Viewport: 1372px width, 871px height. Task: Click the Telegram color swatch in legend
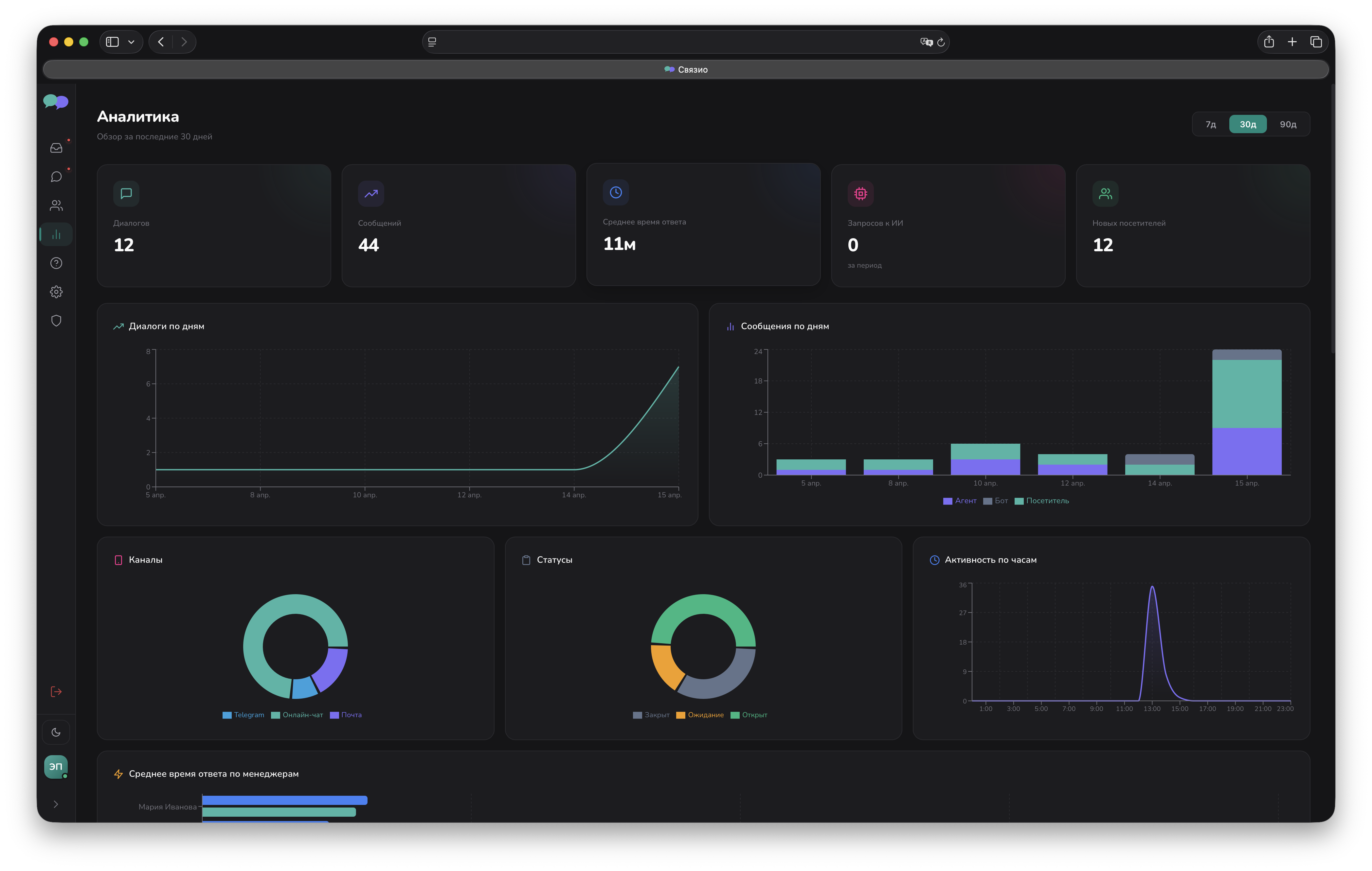(227, 716)
